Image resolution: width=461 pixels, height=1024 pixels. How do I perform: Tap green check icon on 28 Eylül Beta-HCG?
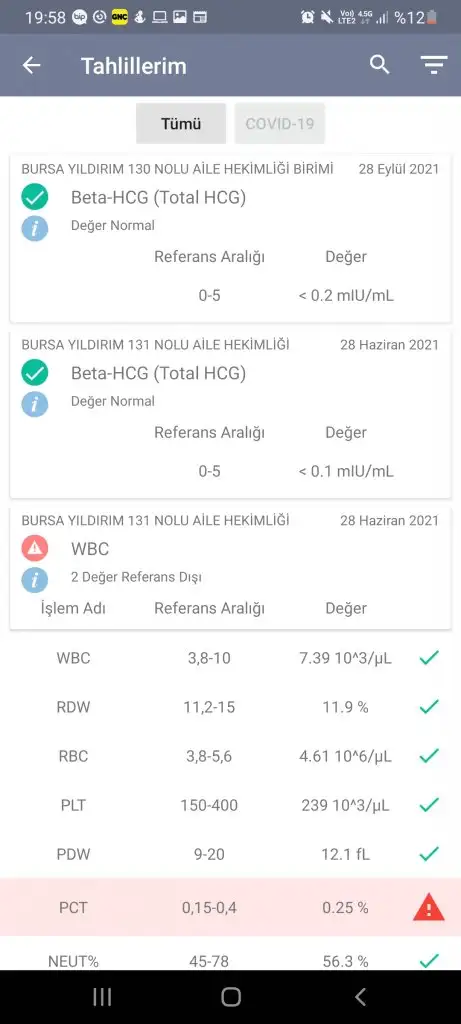point(35,197)
